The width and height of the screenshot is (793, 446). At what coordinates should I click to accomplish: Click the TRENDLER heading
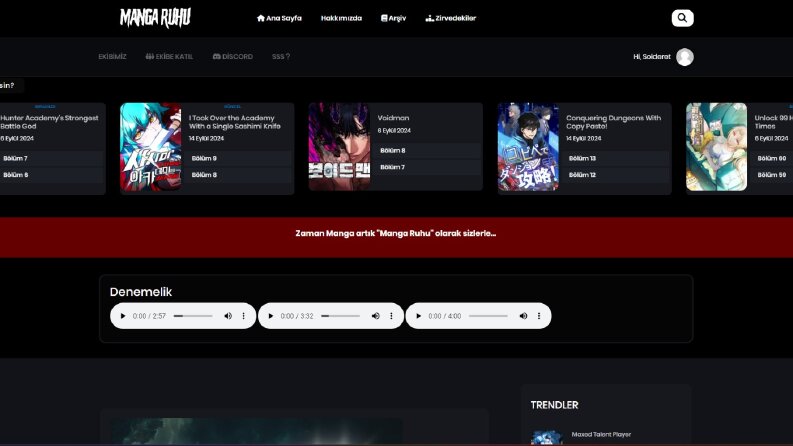554,405
